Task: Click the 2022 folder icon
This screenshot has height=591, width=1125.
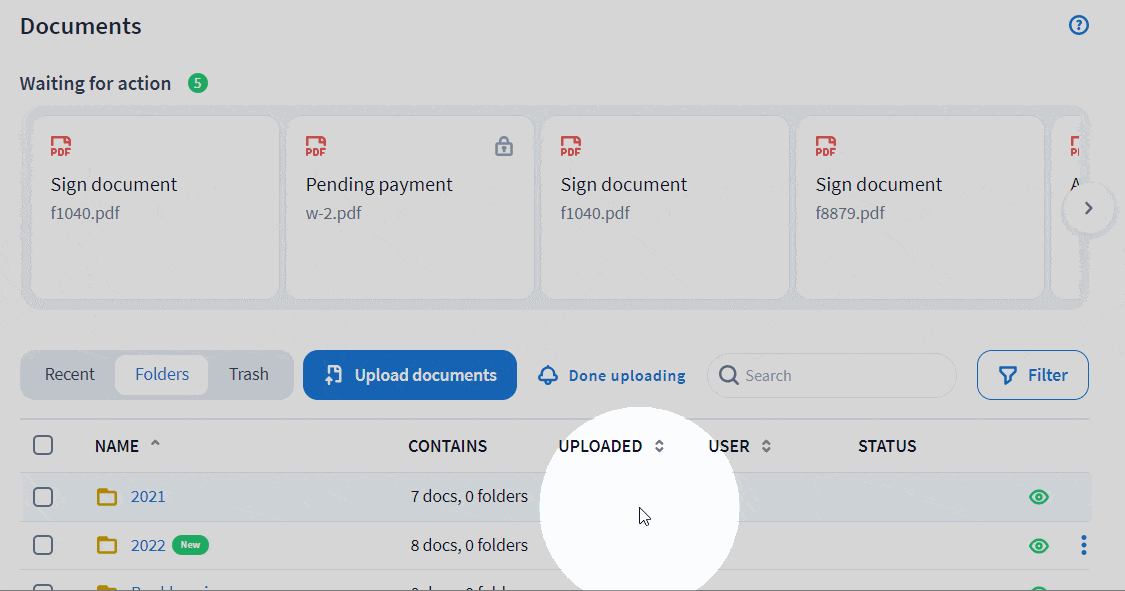Action: (x=107, y=545)
